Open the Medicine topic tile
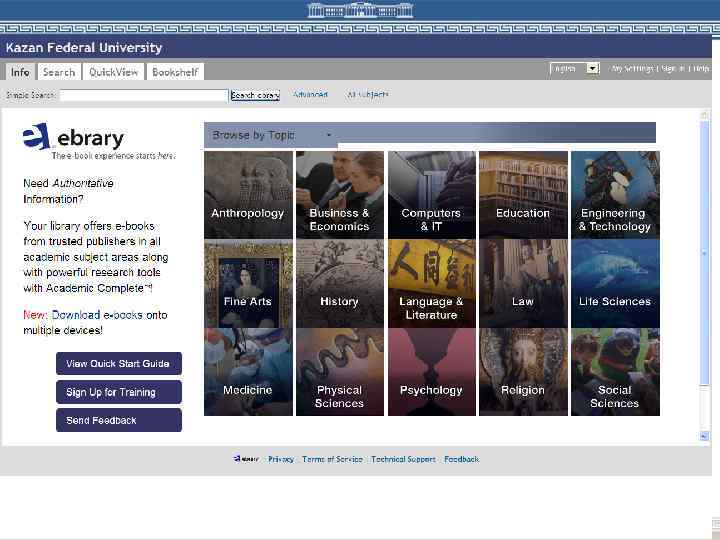 tap(248, 372)
